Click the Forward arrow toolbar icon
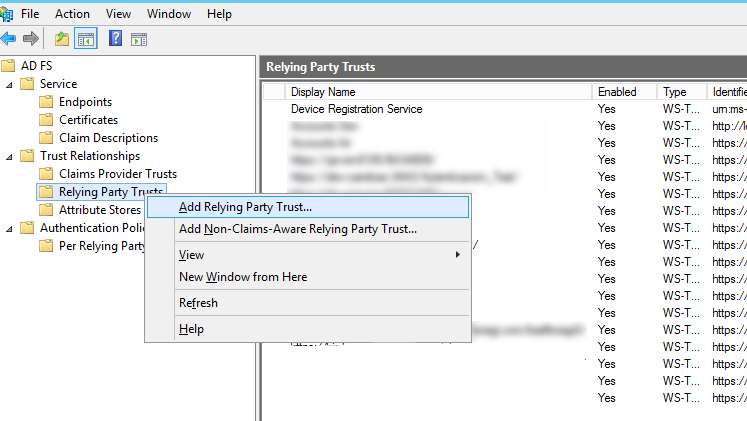Image resolution: width=747 pixels, height=421 pixels. [x=31, y=39]
